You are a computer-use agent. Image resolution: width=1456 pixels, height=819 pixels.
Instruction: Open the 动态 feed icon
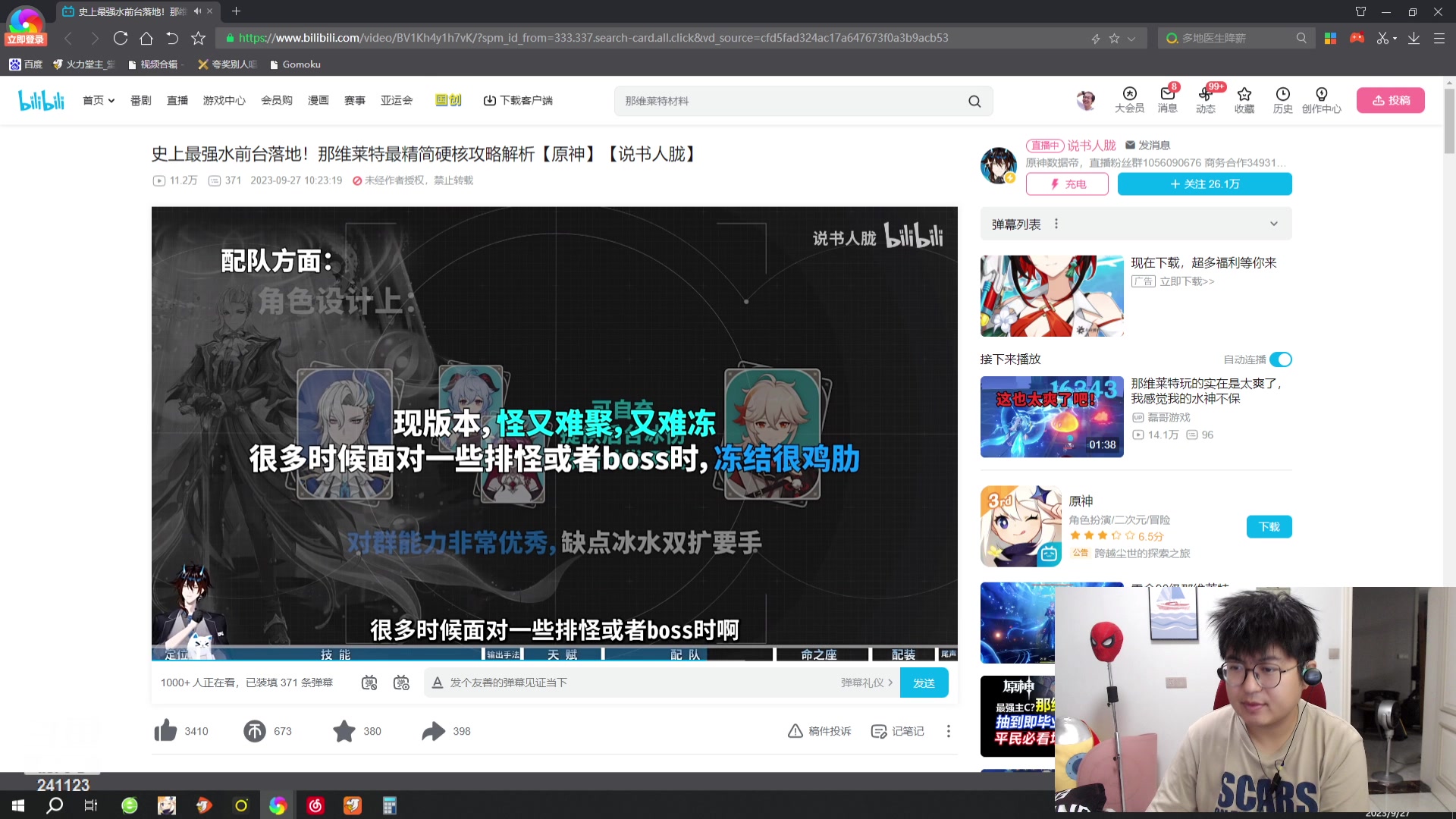point(1205,99)
